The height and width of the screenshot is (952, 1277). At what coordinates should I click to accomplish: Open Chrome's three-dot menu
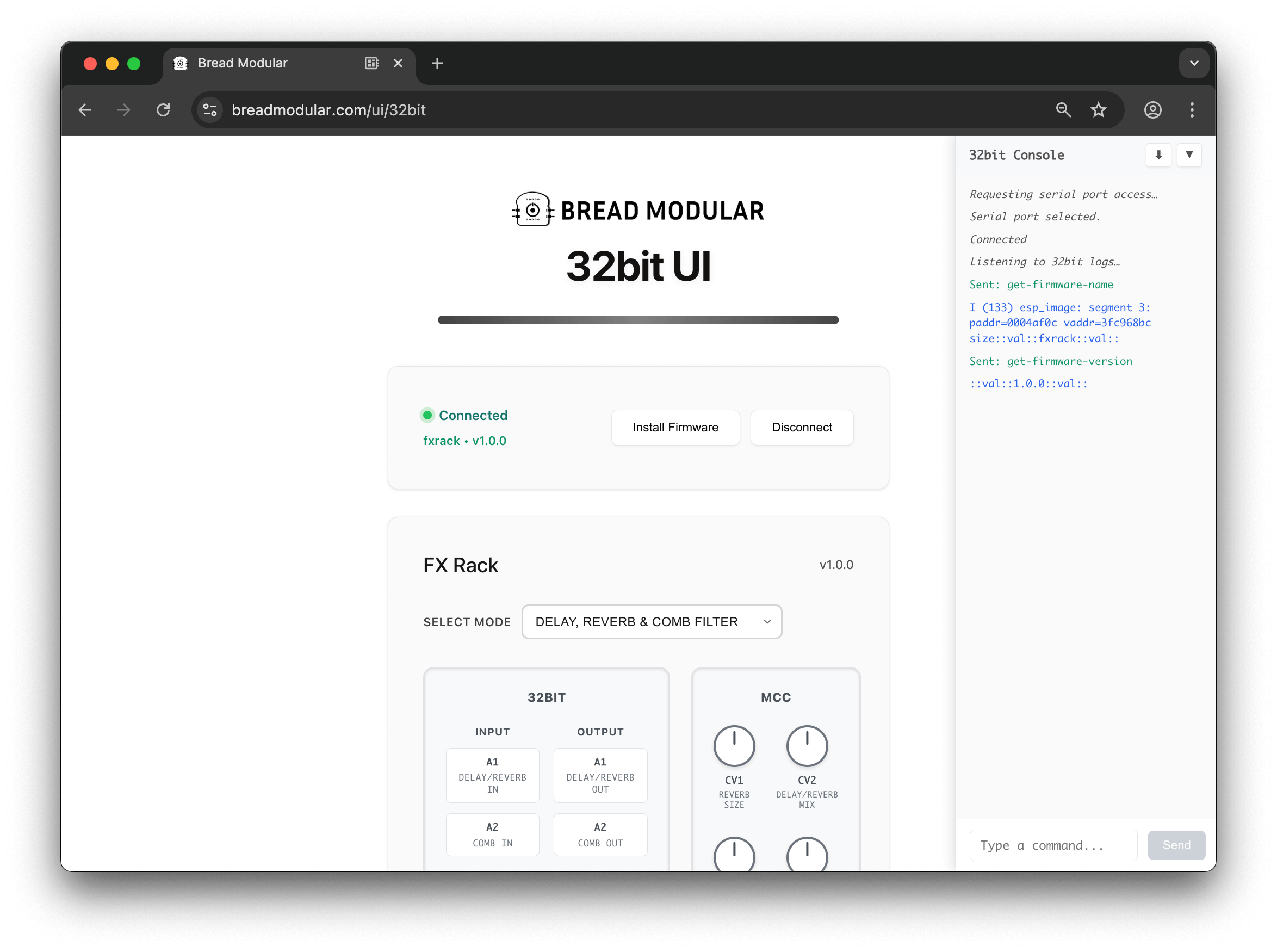tap(1192, 109)
